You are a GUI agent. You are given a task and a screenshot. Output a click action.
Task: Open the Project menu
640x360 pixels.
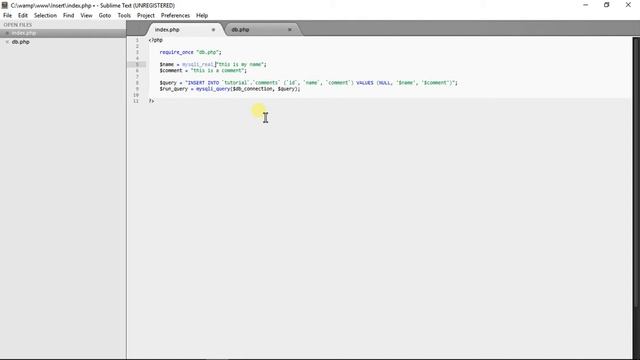point(146,16)
